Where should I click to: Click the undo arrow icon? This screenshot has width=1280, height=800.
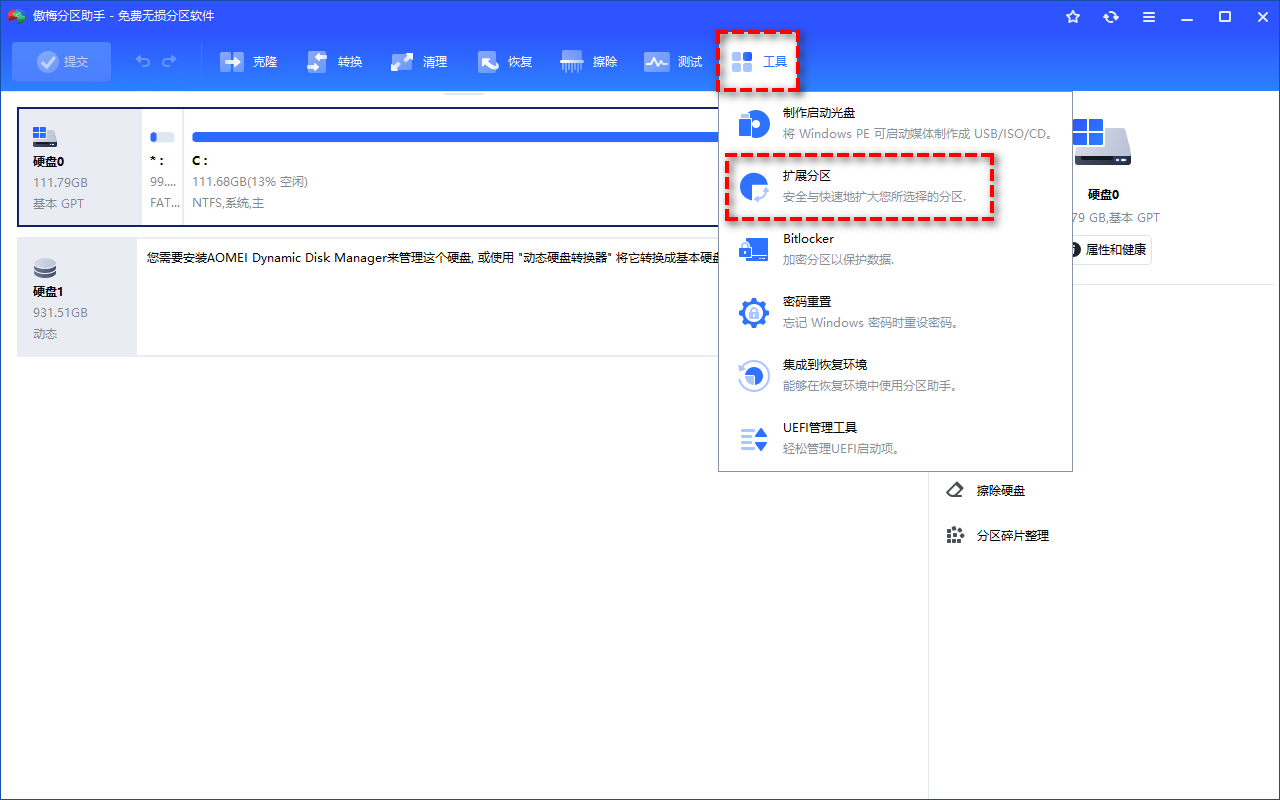[143, 62]
